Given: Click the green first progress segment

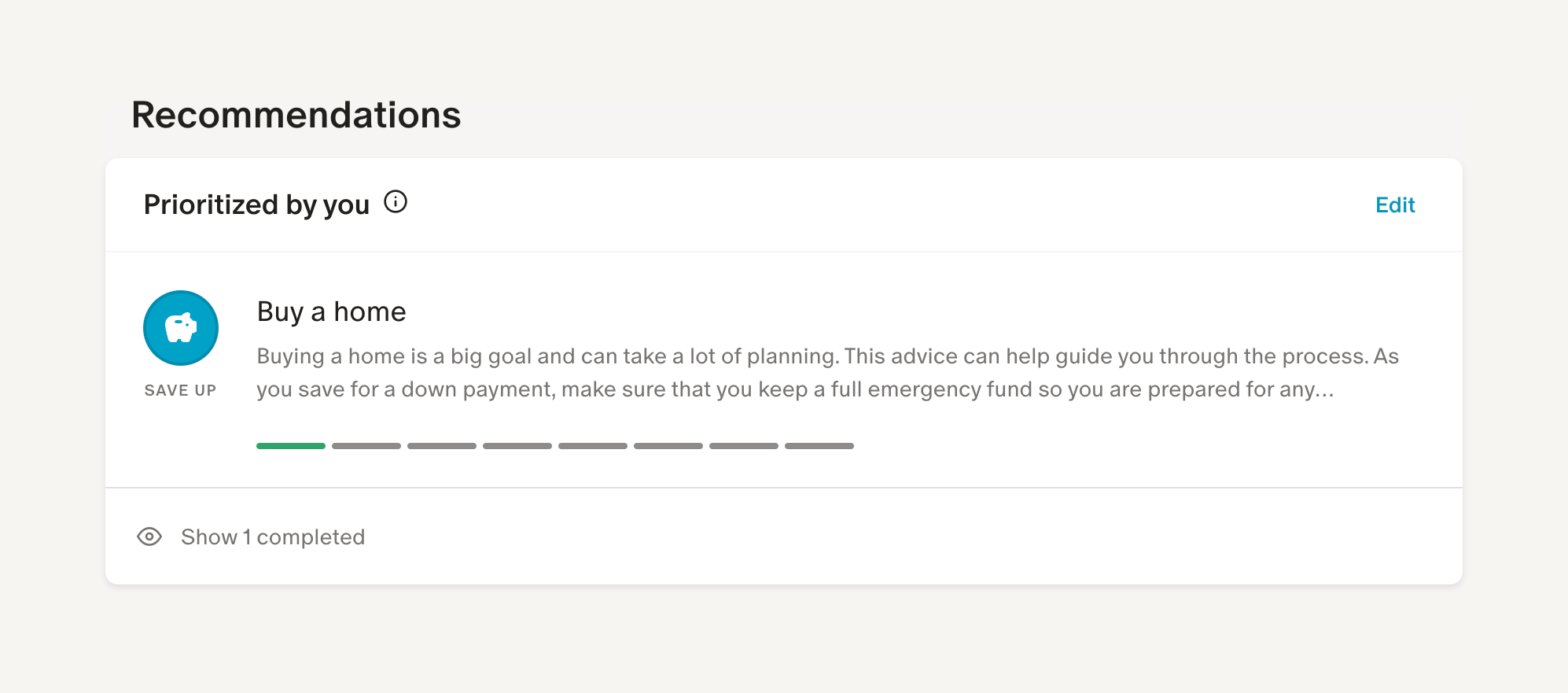Looking at the screenshot, I should click(291, 446).
